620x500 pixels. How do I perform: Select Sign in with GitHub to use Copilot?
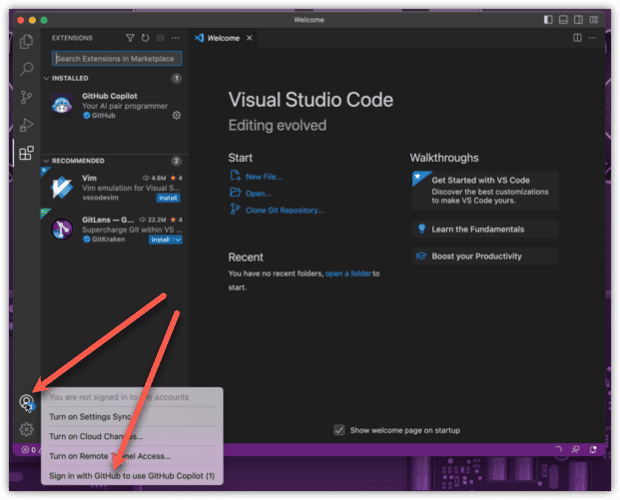coord(132,476)
